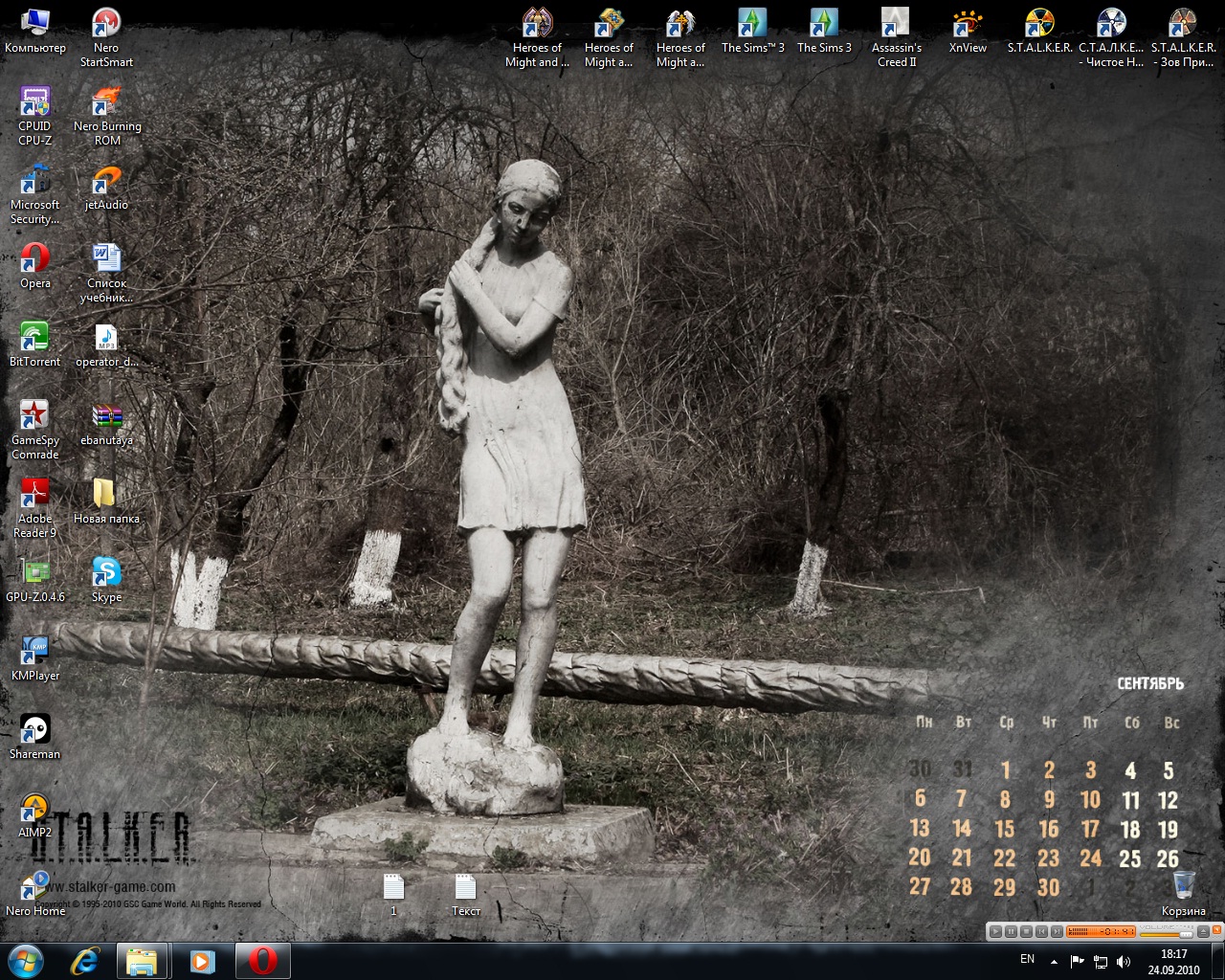Click the mini player eject button
Viewport: 1225px width, 980px height.
point(1203,931)
